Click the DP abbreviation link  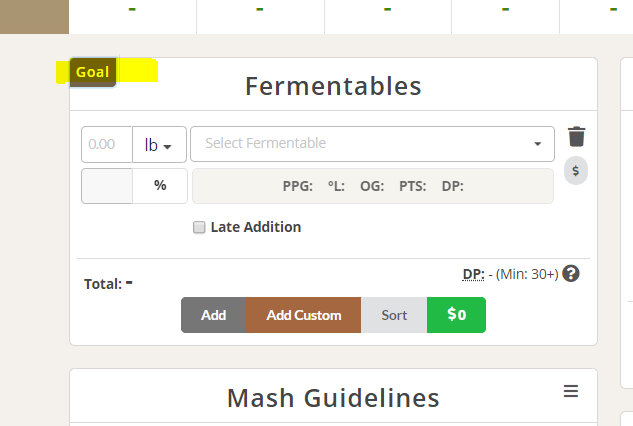point(473,275)
